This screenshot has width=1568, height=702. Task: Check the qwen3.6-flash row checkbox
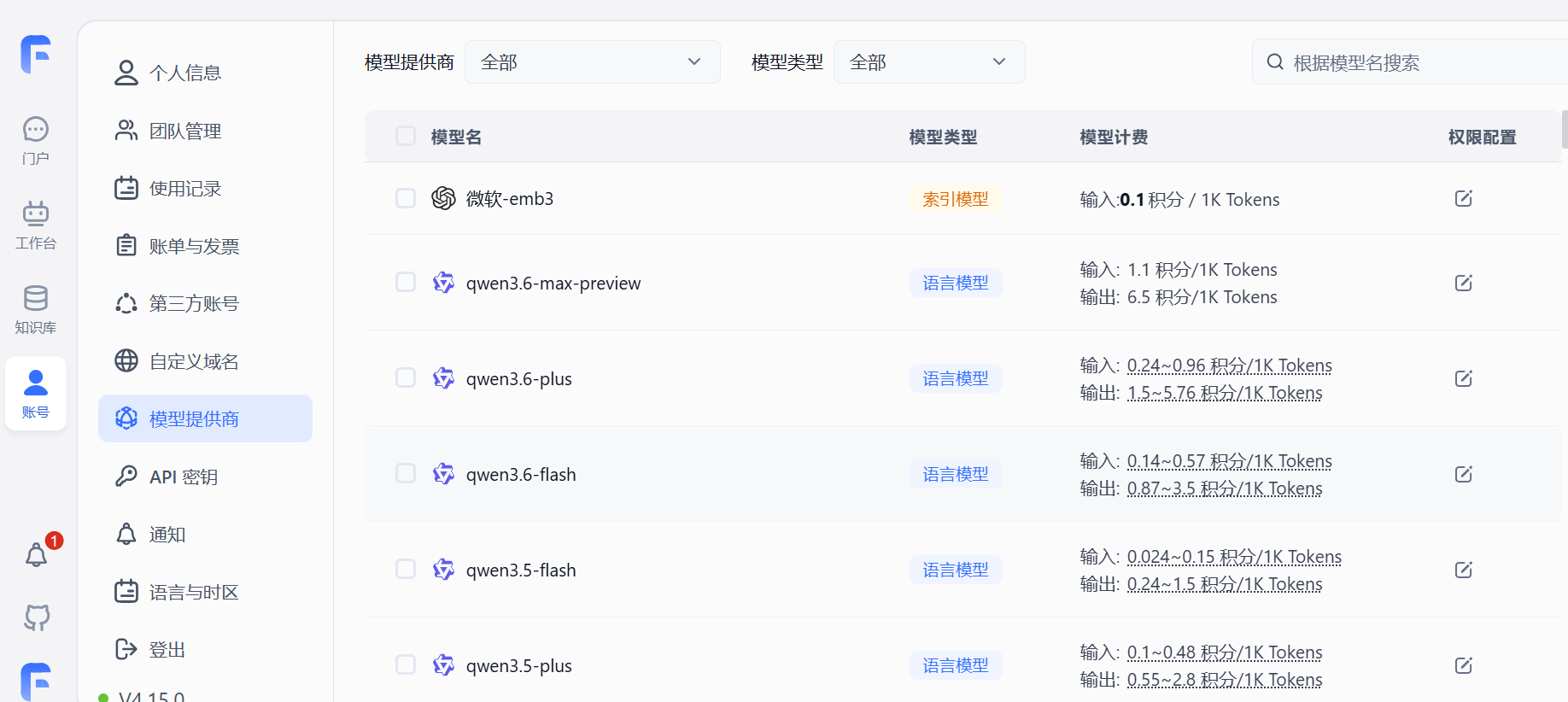(406, 474)
